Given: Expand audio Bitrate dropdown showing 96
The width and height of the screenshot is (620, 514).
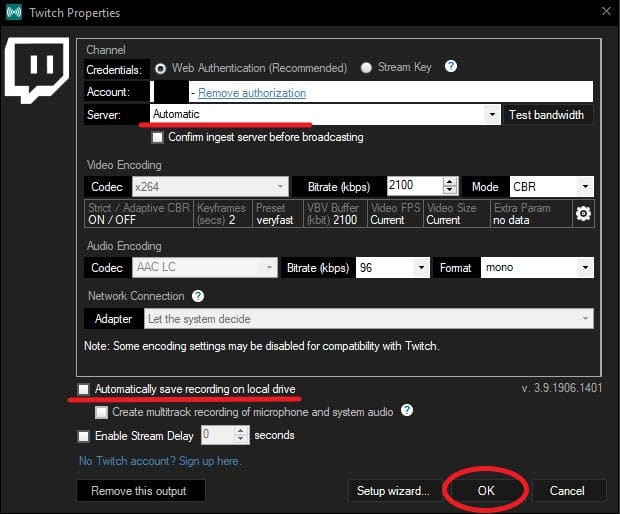Looking at the screenshot, I should tap(421, 268).
